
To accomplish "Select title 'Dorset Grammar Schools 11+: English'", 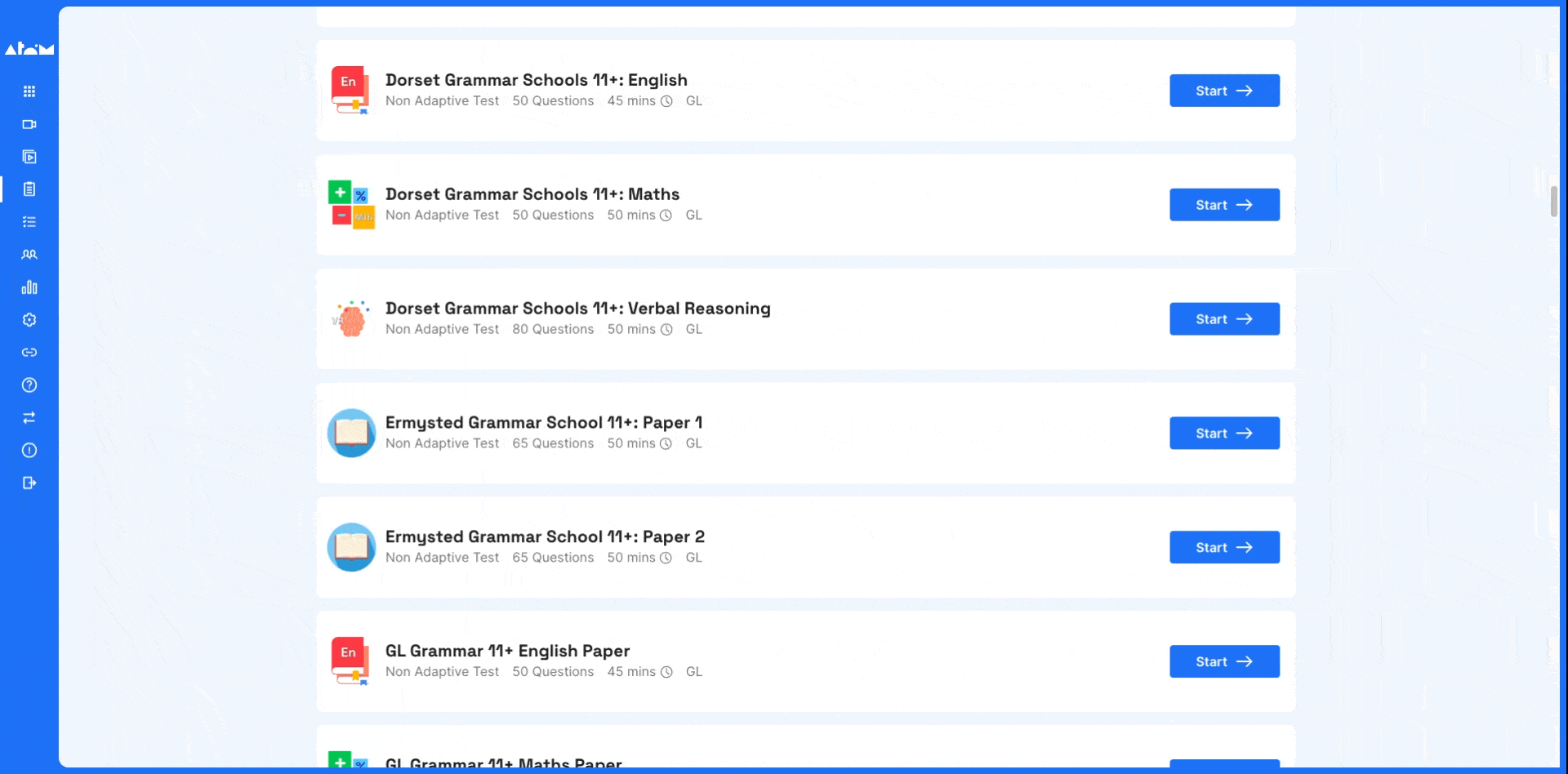I will (537, 80).
